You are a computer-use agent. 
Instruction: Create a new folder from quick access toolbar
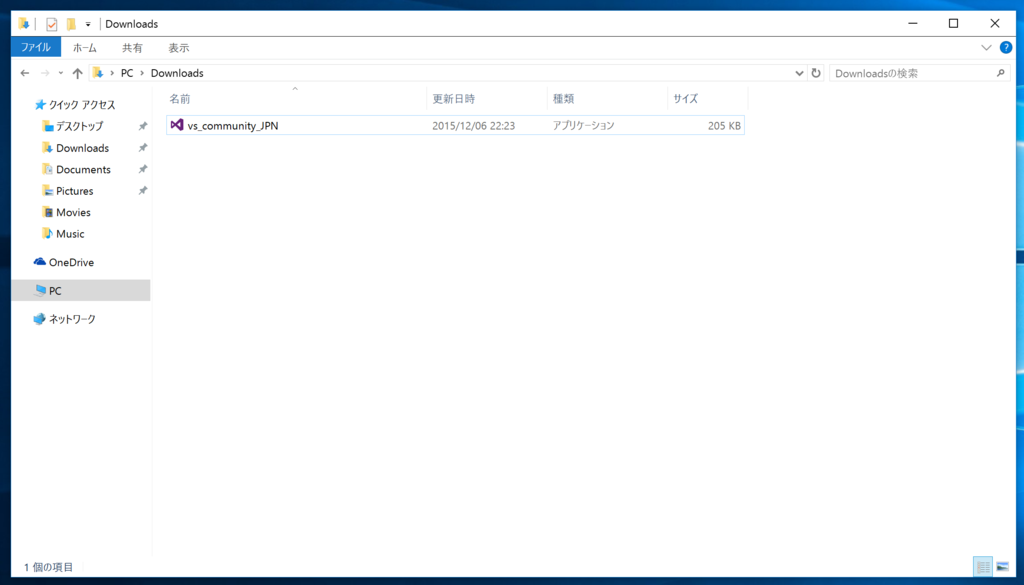[x=70, y=23]
